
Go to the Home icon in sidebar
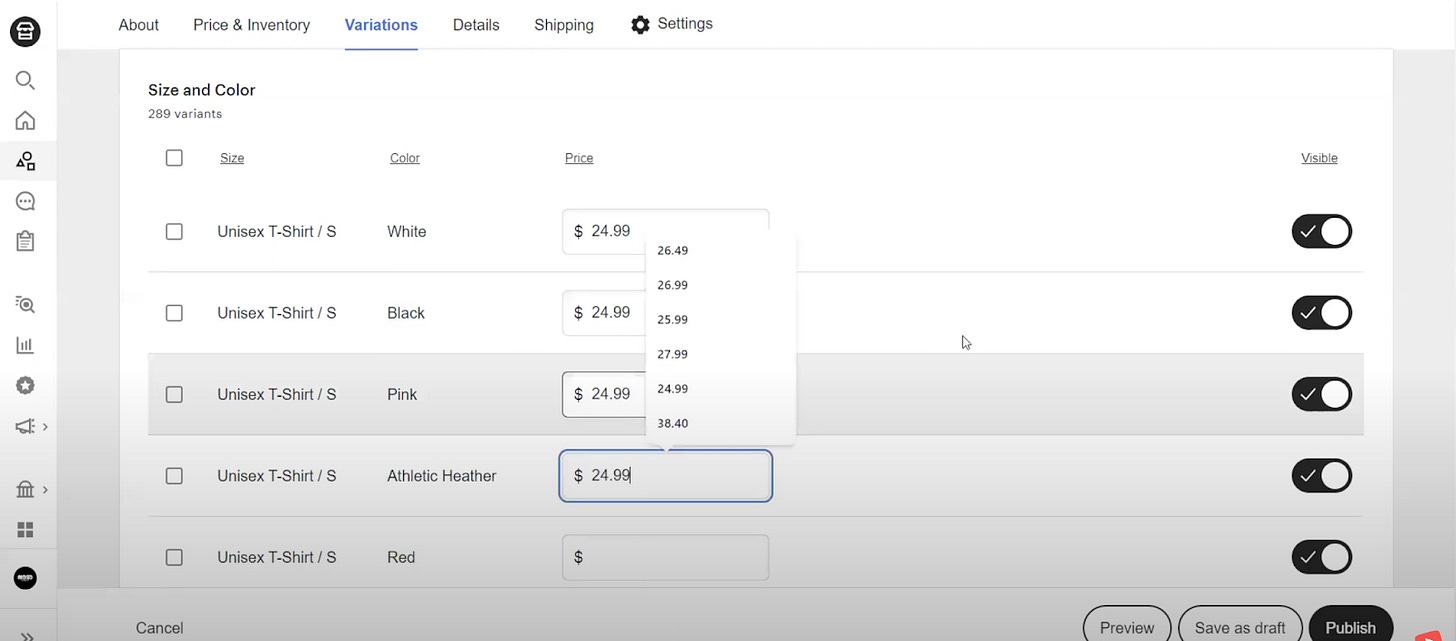pos(25,121)
